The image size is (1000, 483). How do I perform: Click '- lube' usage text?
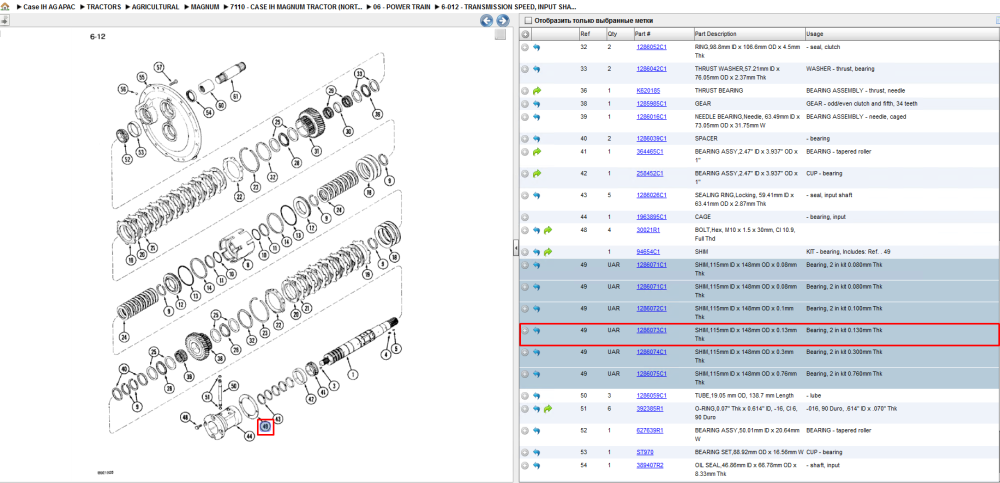813,396
